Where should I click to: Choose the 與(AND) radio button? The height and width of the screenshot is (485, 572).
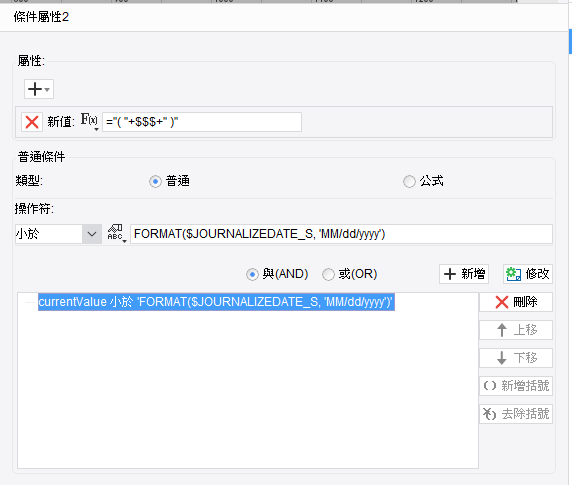point(252,274)
